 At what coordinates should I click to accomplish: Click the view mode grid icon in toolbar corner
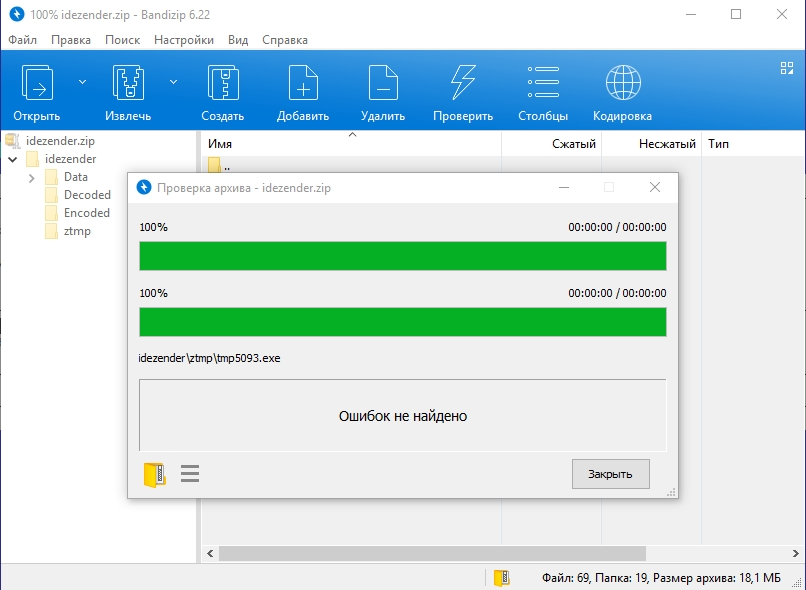[x=786, y=68]
